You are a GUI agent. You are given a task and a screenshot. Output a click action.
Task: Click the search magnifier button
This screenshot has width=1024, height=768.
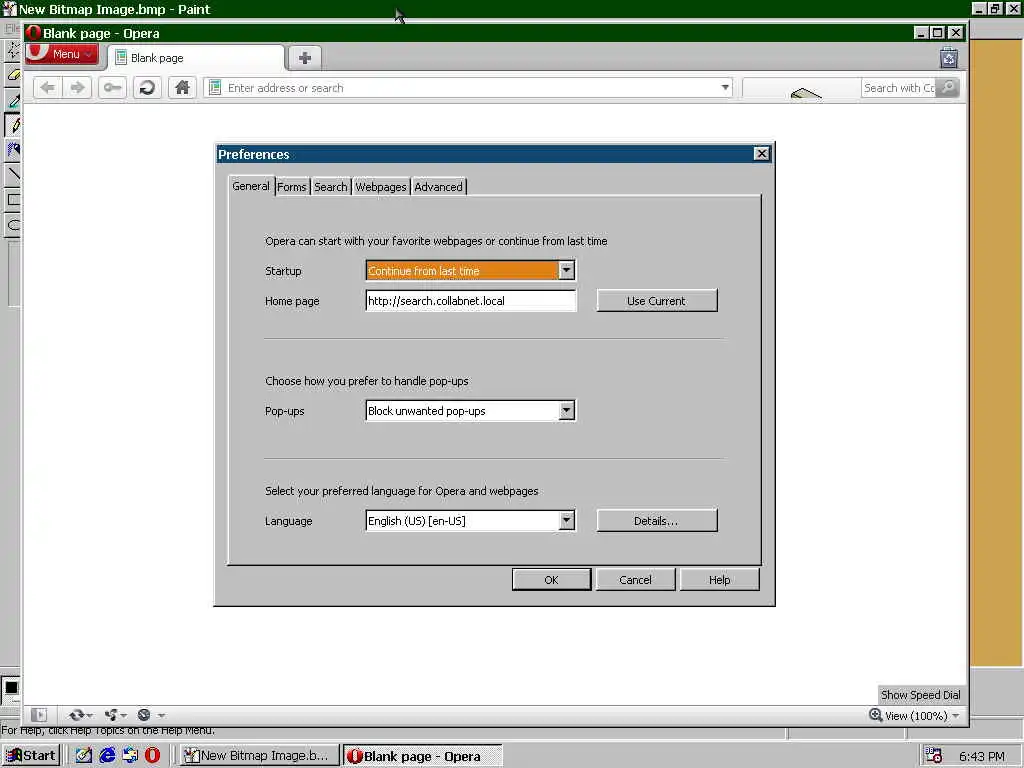pos(948,88)
